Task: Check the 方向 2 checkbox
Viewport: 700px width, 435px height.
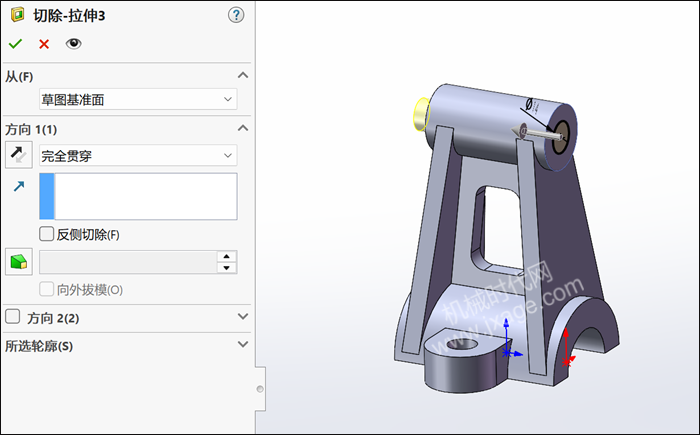Action: [x=13, y=317]
